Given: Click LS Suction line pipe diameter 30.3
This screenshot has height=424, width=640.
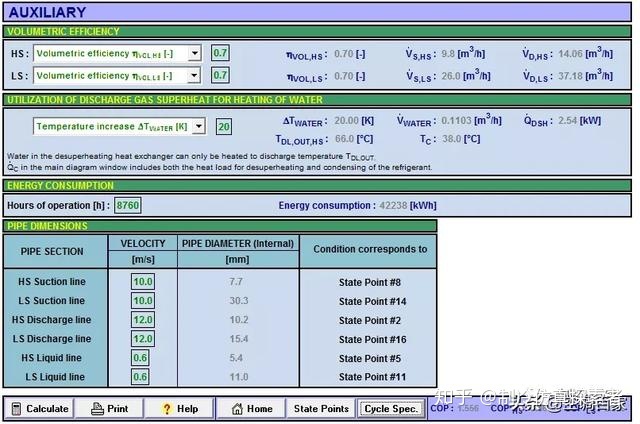Looking at the screenshot, I should pyautogui.click(x=239, y=301).
